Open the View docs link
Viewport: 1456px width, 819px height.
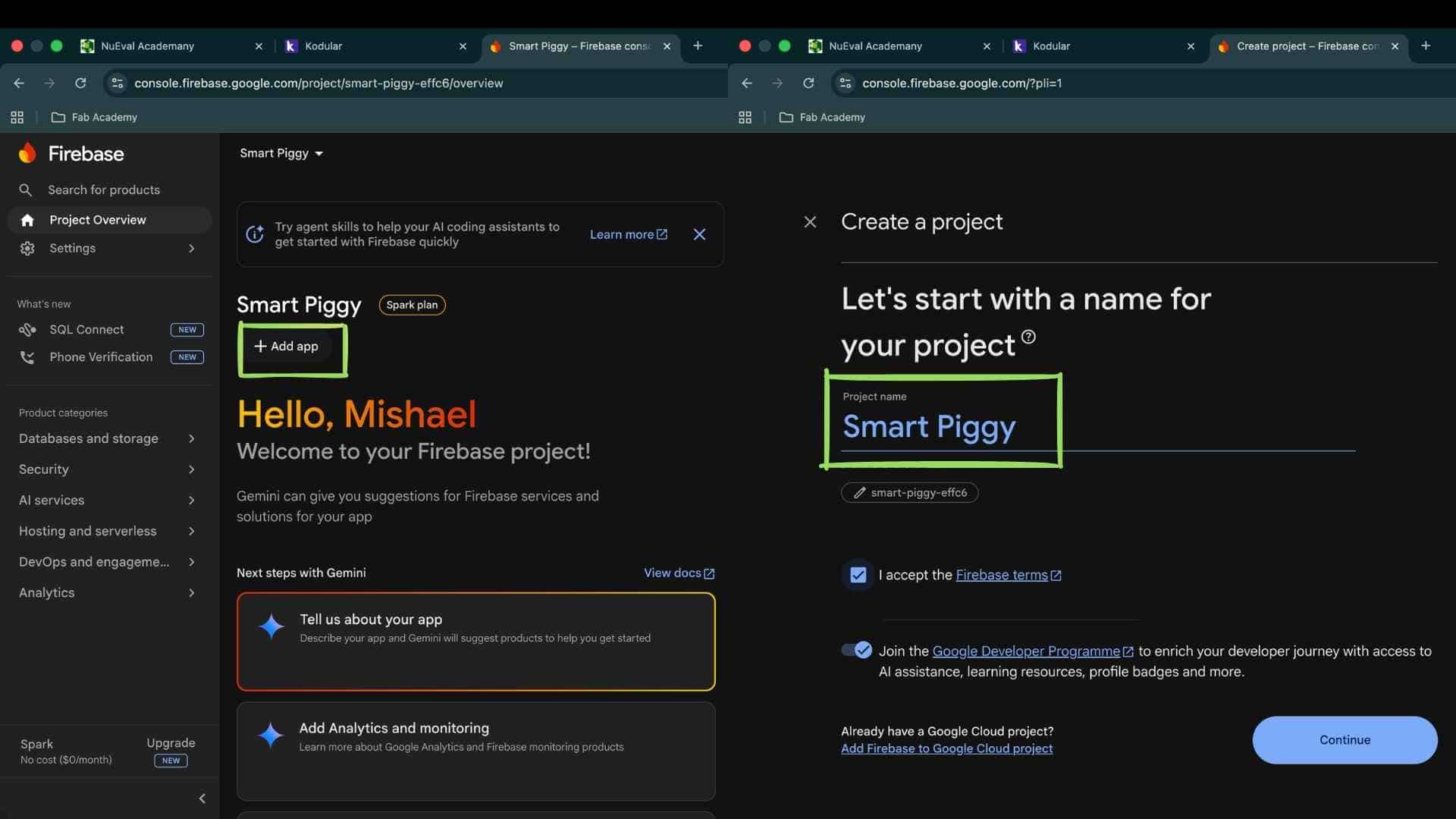tap(679, 573)
